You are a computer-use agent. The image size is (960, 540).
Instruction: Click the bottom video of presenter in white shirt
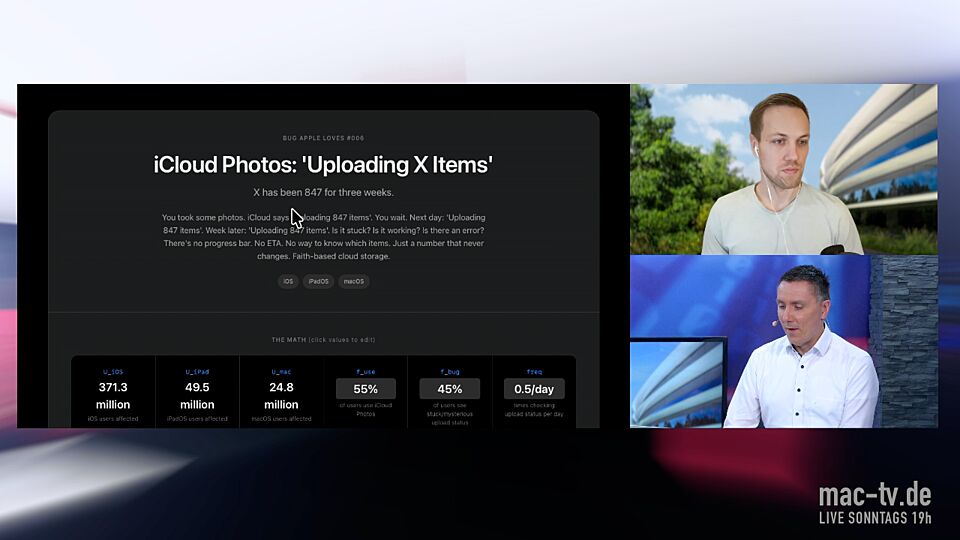coord(783,342)
